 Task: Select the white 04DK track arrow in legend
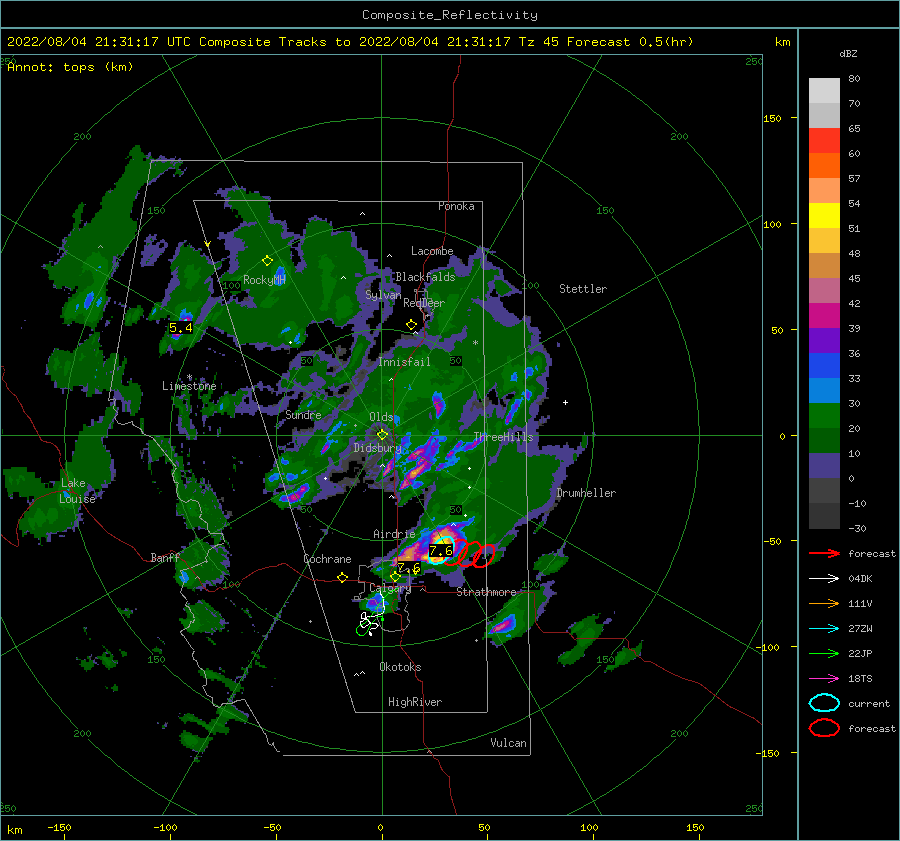tap(824, 579)
